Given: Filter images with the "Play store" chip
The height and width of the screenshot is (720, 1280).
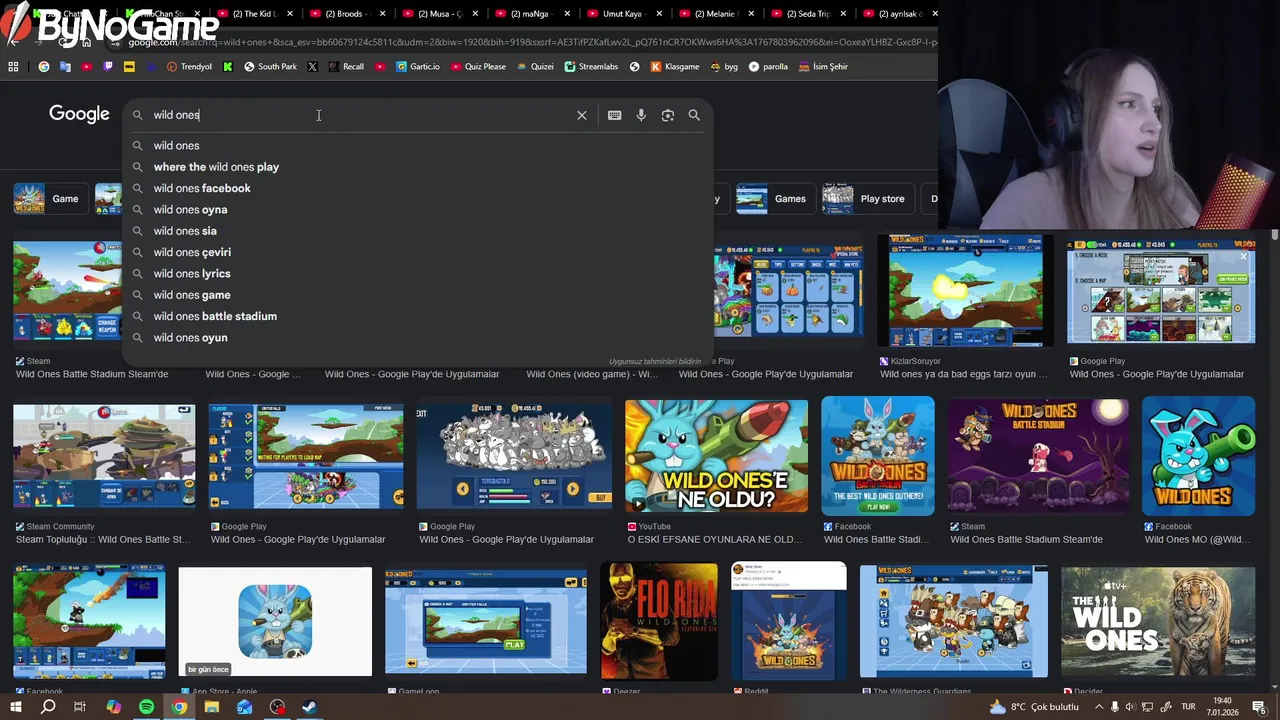Looking at the screenshot, I should coord(866,198).
